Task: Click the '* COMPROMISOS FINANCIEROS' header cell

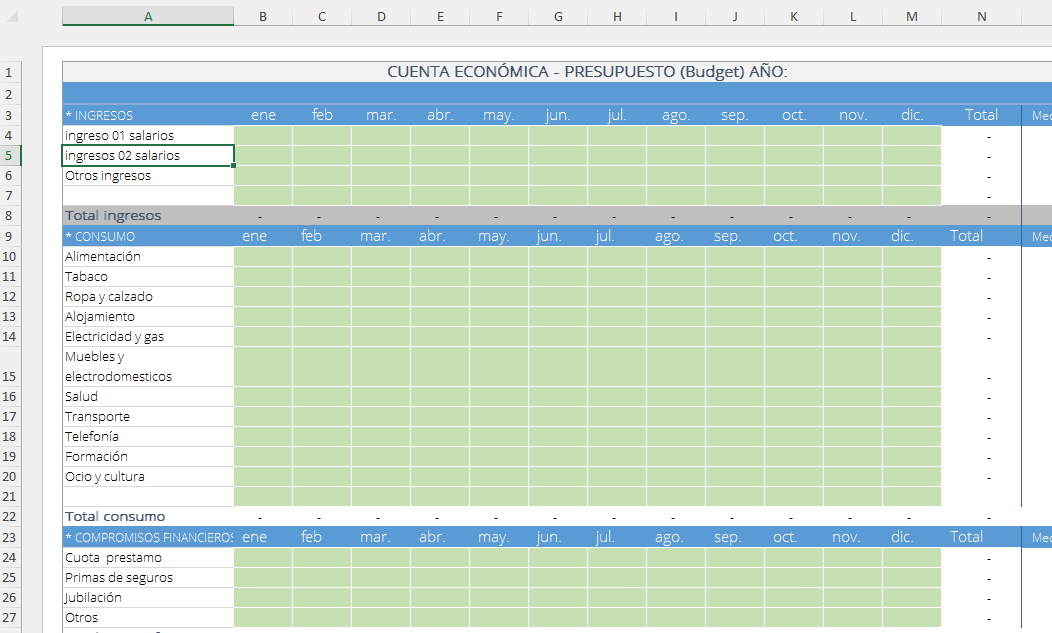Action: pyautogui.click(x=148, y=538)
